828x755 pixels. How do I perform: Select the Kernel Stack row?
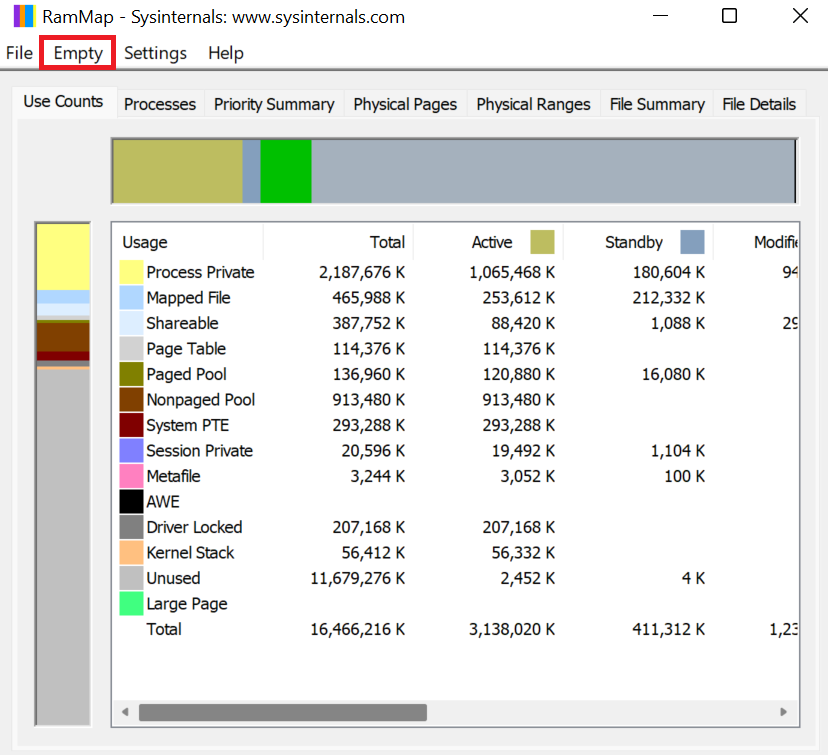pos(190,553)
